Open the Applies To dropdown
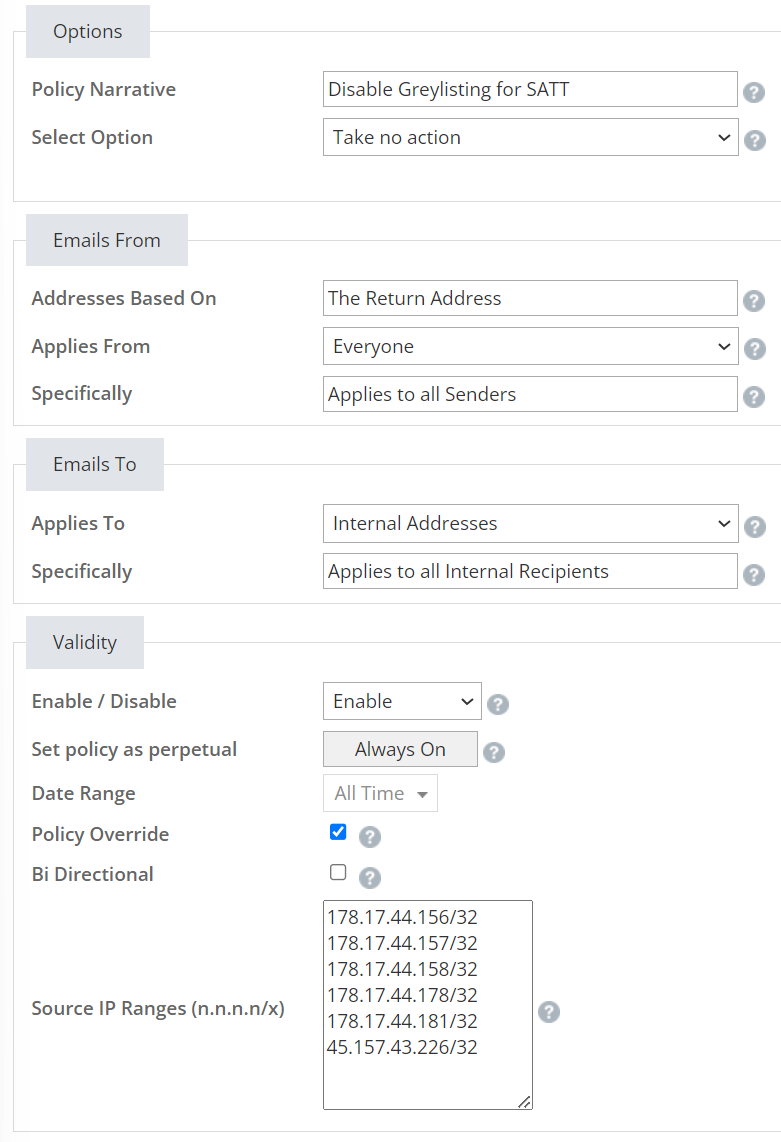The image size is (781, 1142). pyautogui.click(x=530, y=523)
